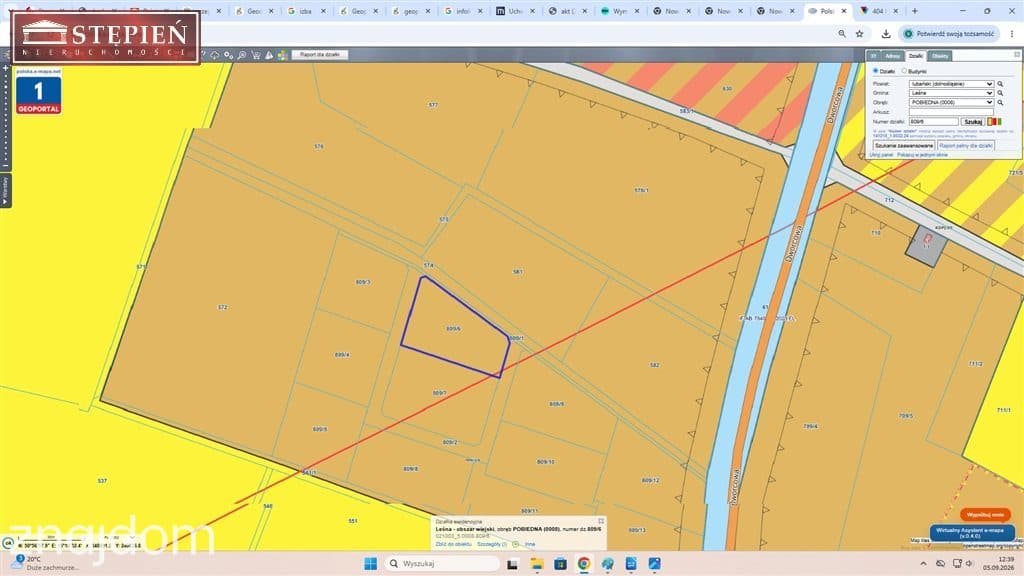Viewport: 1024px width, 576px height.
Task: Expand the Powiat dropdown
Action: pos(952,84)
